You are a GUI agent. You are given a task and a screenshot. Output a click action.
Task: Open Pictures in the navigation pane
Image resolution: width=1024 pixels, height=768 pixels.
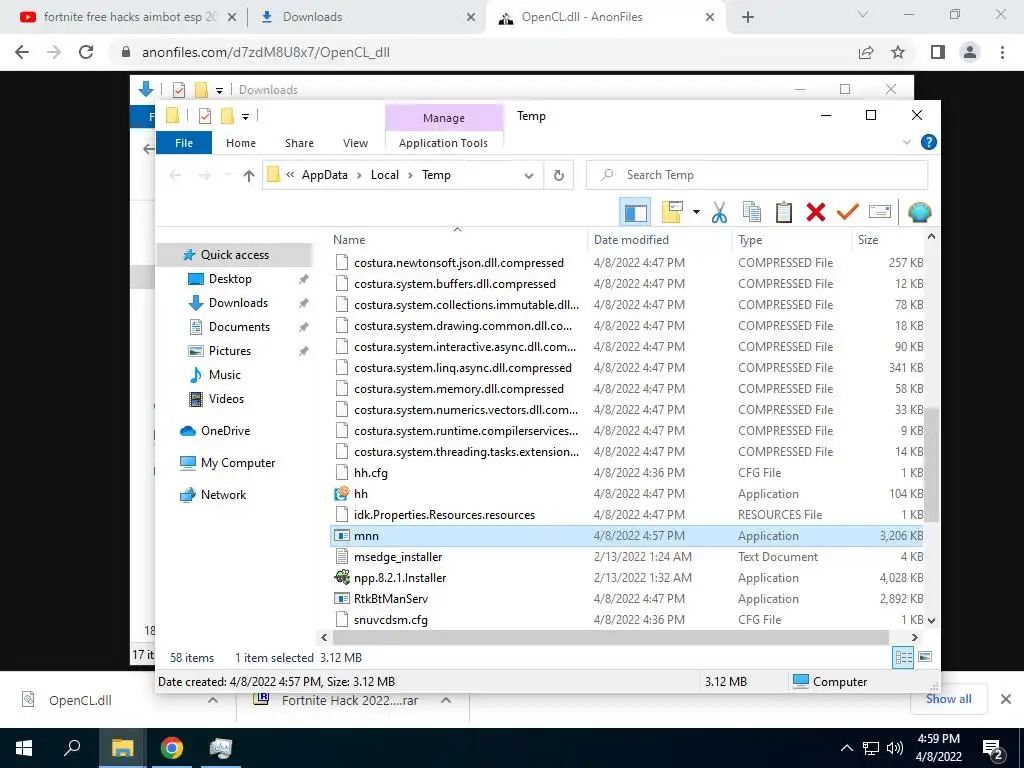pyautogui.click(x=229, y=351)
